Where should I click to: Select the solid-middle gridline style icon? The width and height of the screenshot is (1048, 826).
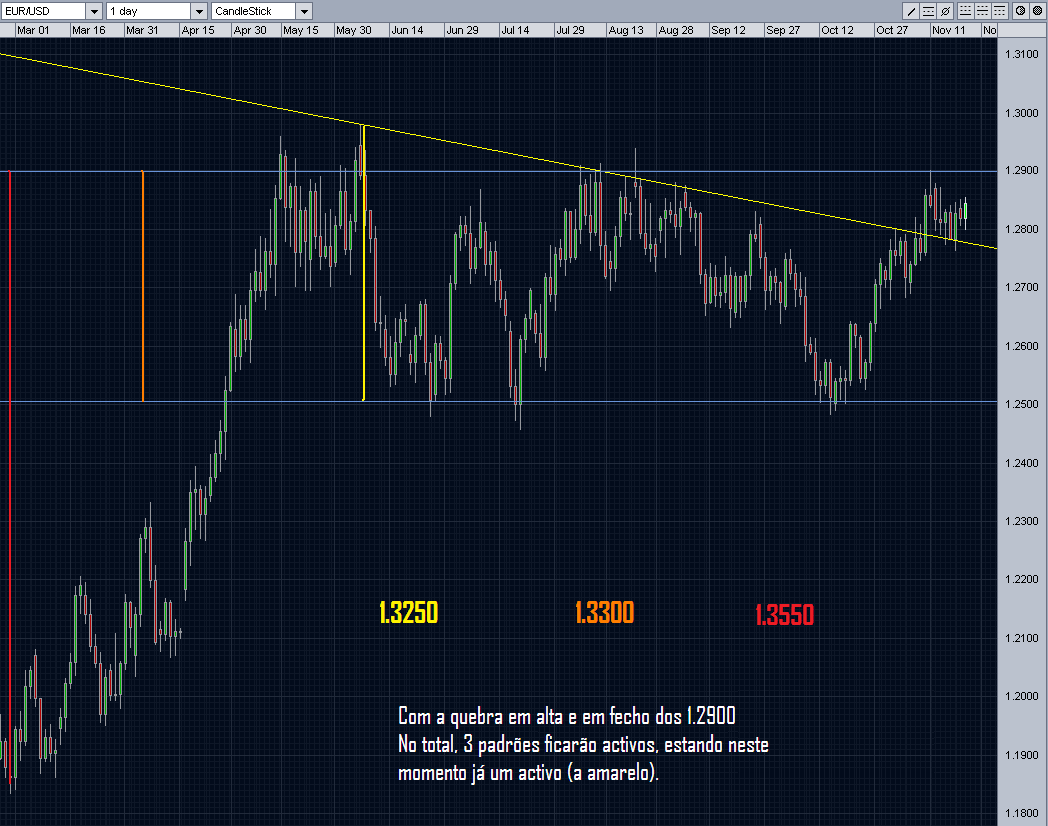981,10
